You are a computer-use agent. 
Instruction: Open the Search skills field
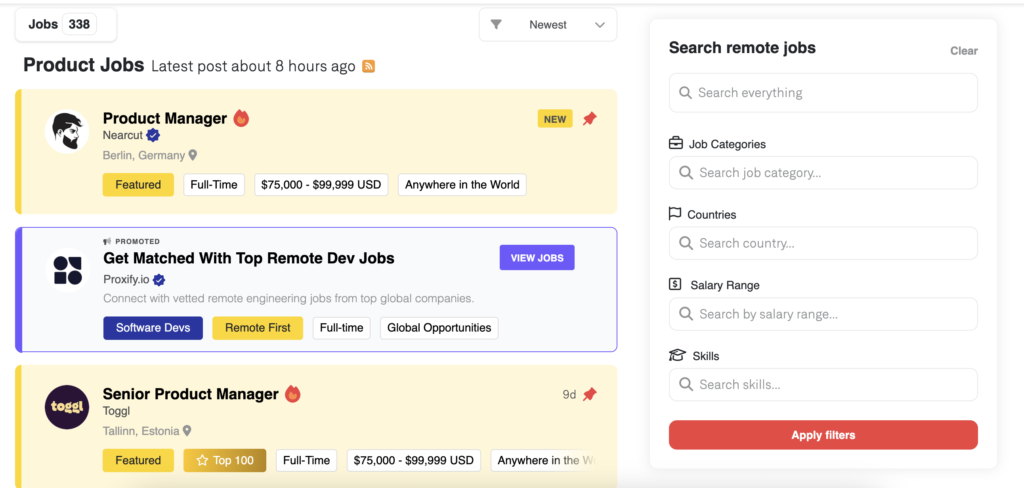(x=823, y=384)
